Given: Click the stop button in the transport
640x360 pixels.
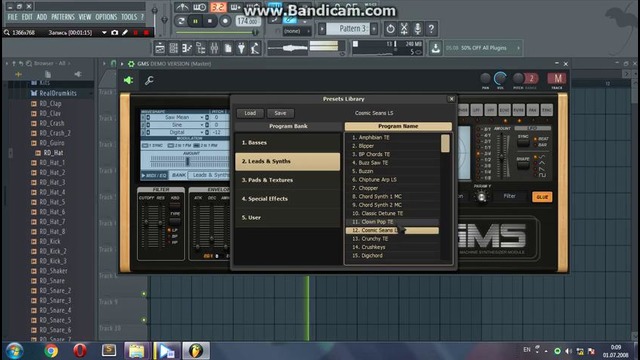Looking at the screenshot, I should [x=210, y=21].
